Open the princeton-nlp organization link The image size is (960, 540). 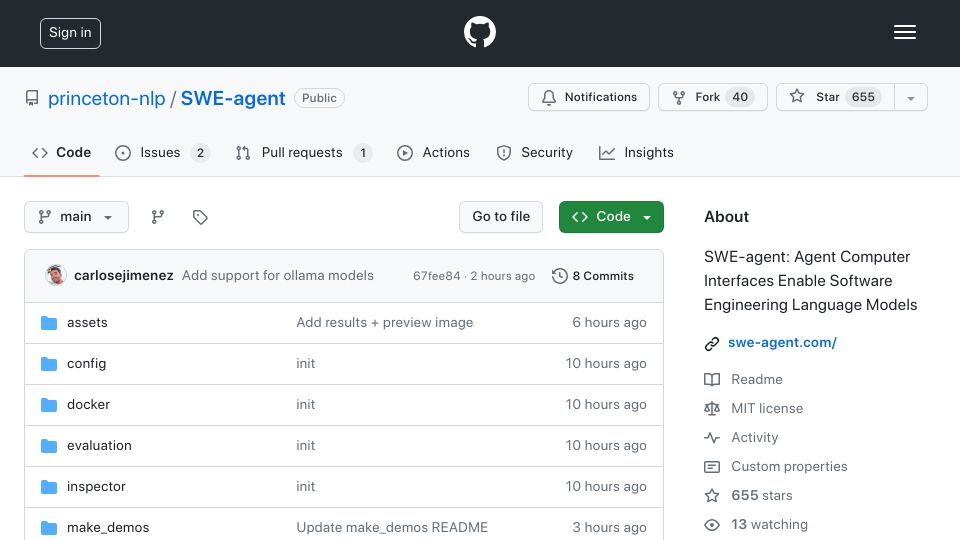pyautogui.click(x=107, y=98)
